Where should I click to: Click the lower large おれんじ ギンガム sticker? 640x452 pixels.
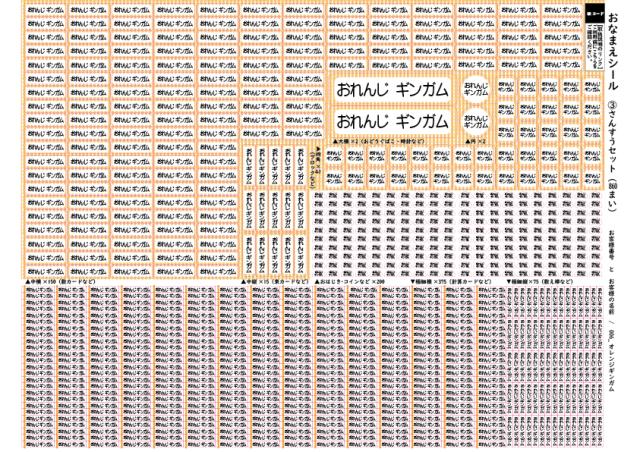click(x=392, y=121)
